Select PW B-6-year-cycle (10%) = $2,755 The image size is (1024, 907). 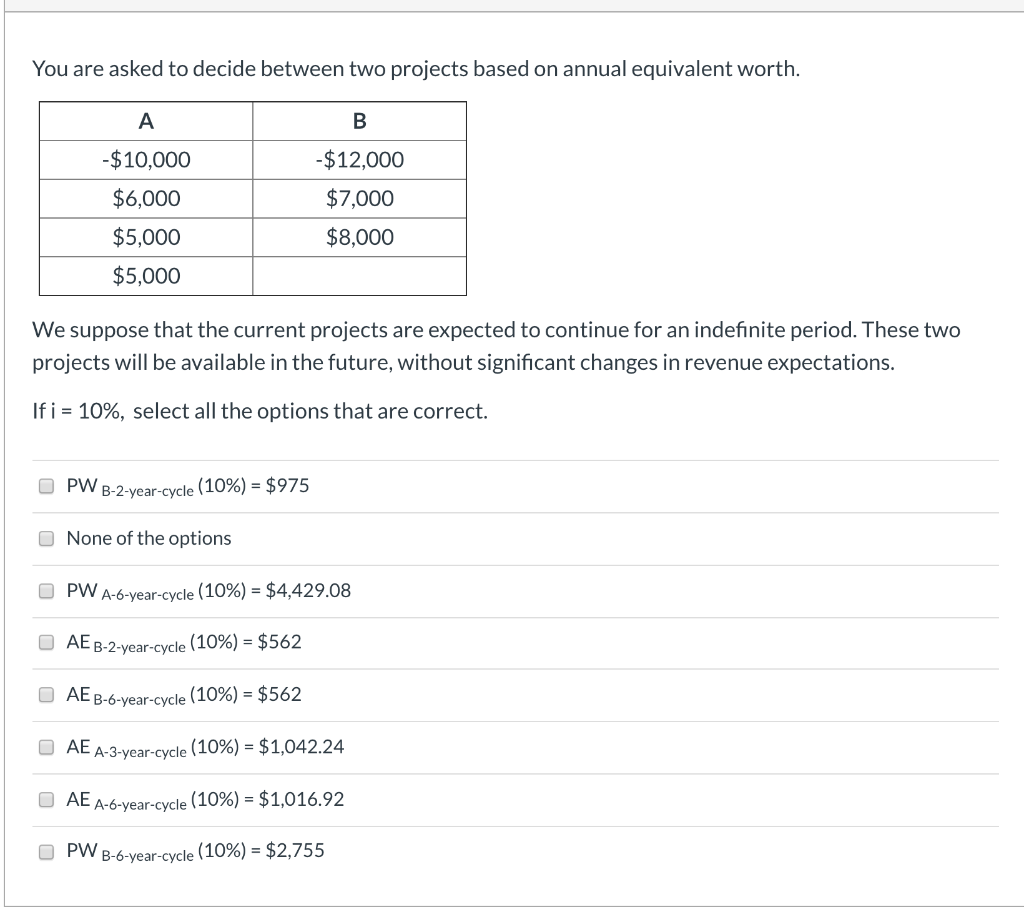pos(45,850)
